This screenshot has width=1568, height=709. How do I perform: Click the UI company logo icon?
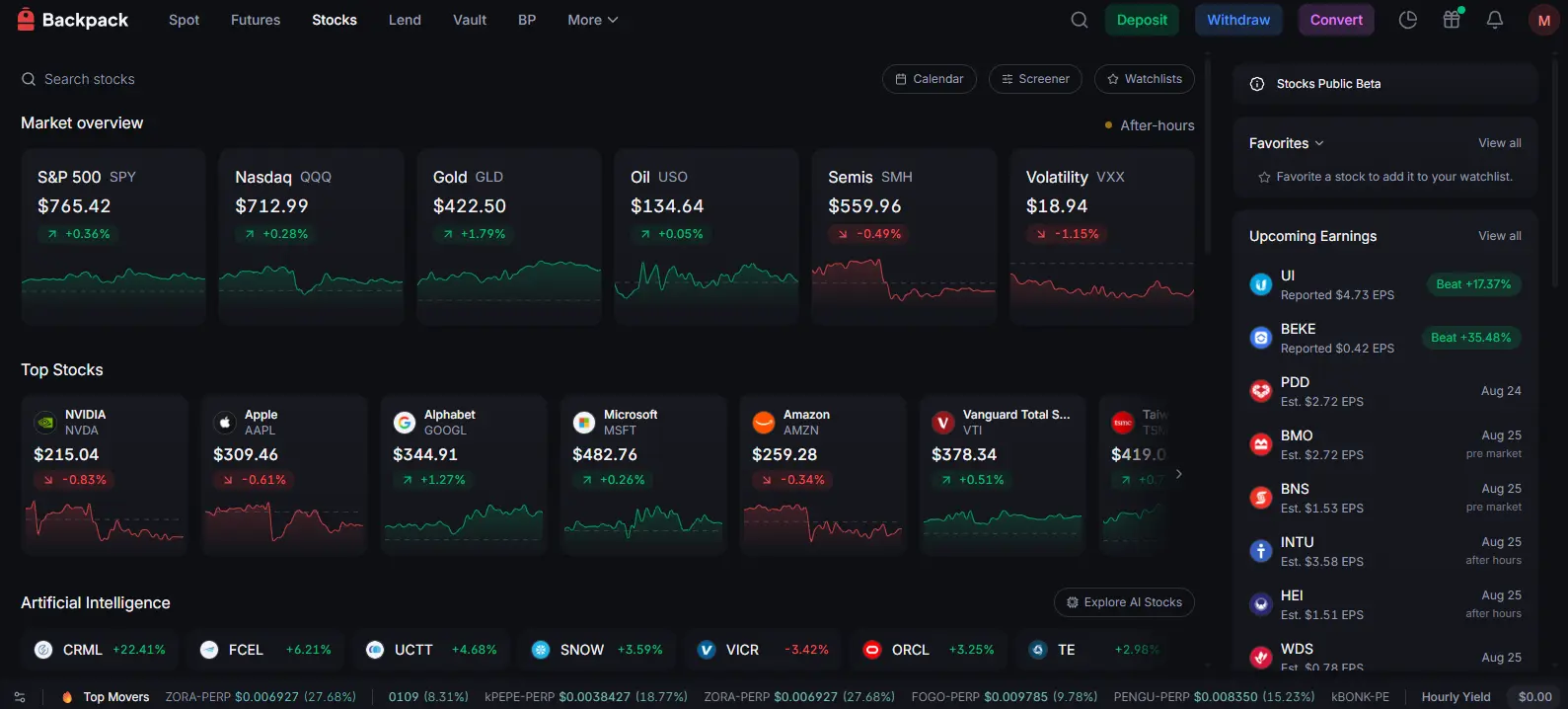point(1261,284)
